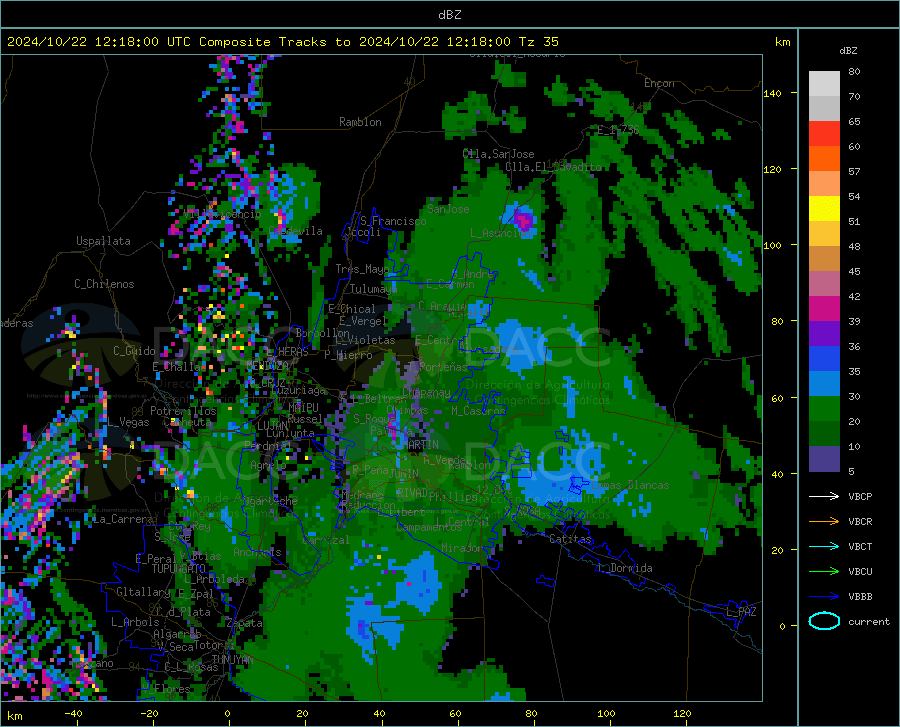Click the C_Chilenos label

coord(104,284)
